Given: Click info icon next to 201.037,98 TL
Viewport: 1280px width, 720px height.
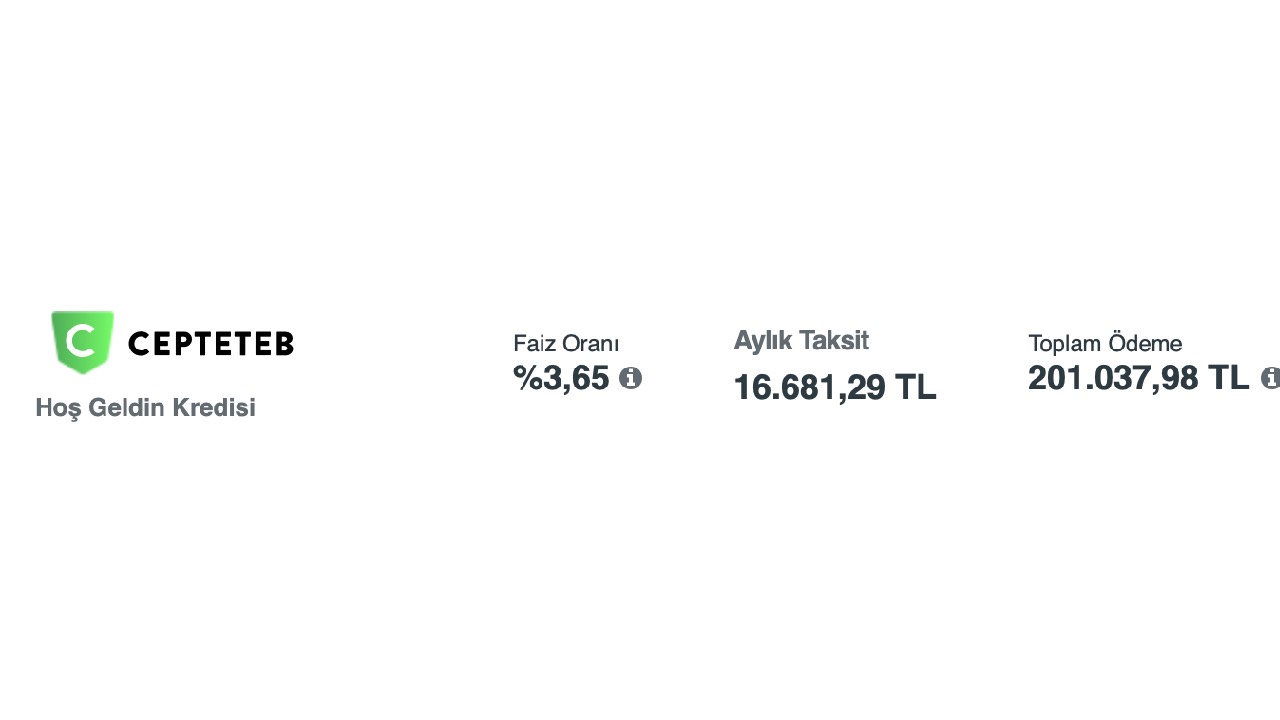Looking at the screenshot, I should [1270, 378].
